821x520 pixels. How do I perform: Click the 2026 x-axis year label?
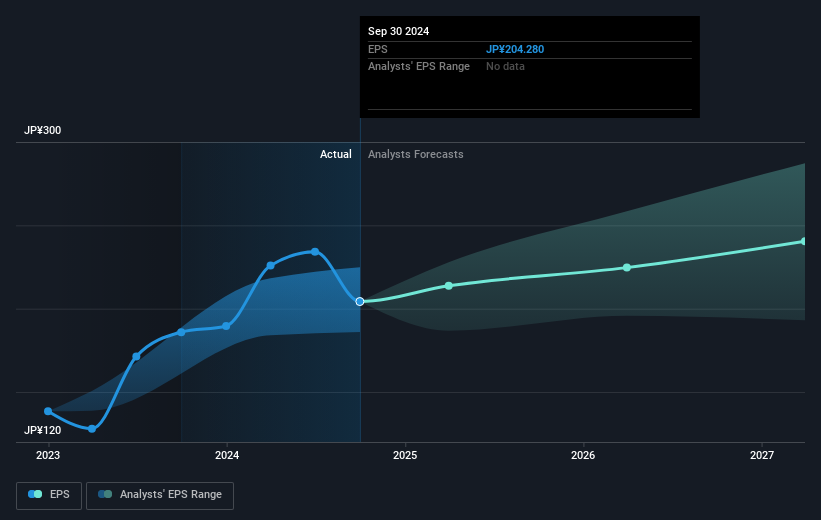click(x=583, y=455)
